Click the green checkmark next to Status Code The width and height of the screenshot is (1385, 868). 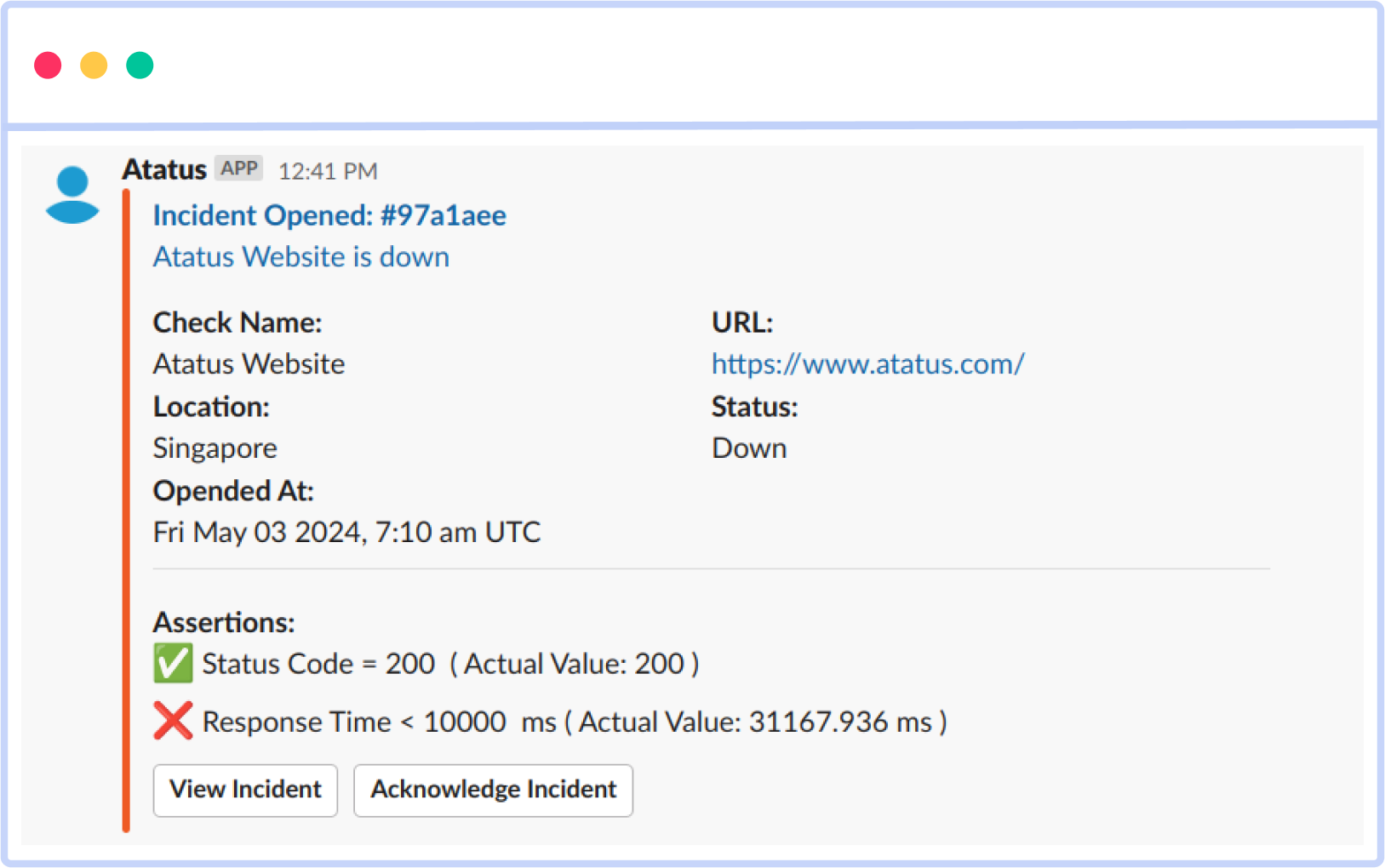(173, 663)
